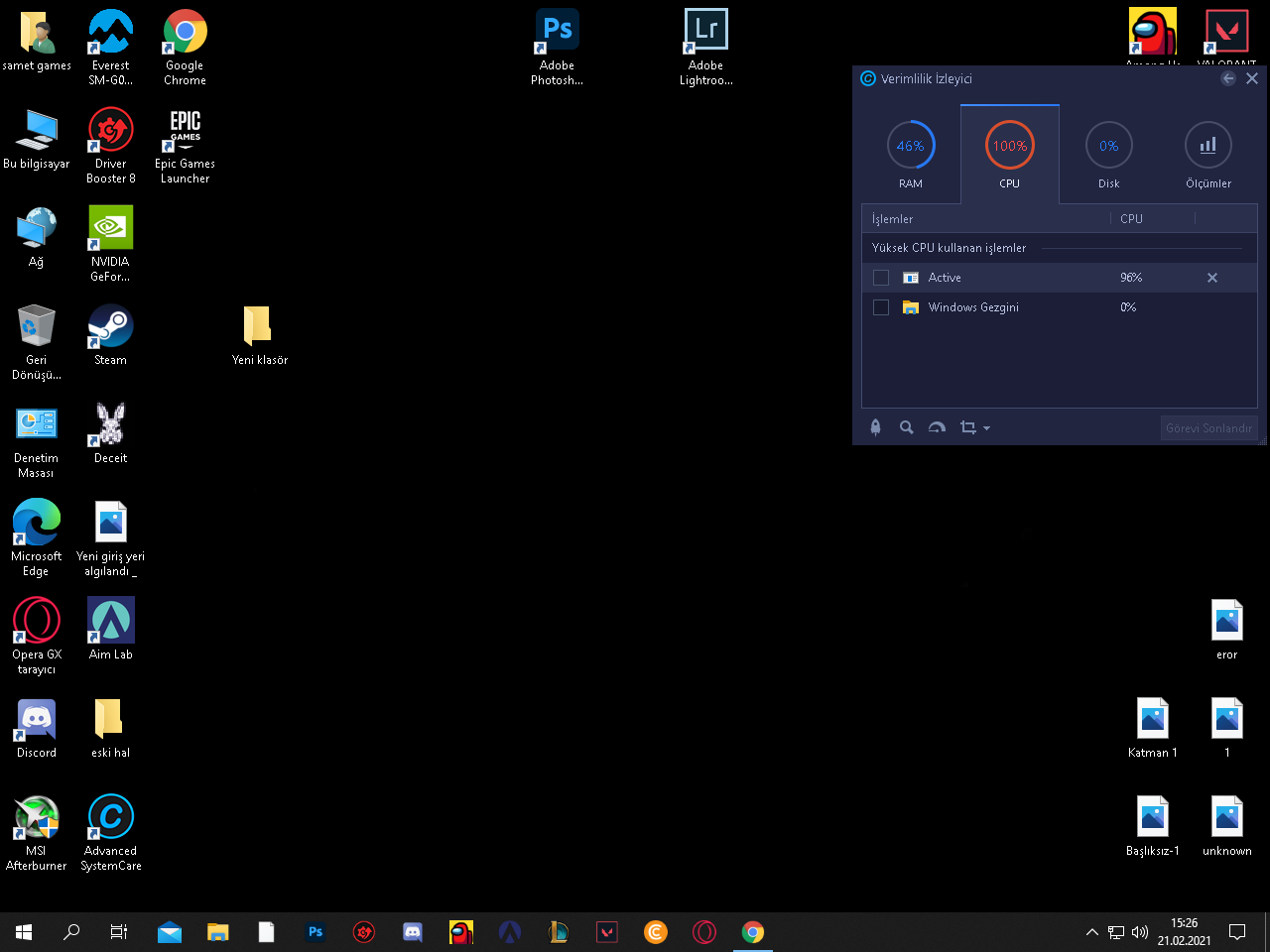The height and width of the screenshot is (952, 1270).
Task: Click the back arrow in Verimlilik İzleyici
Action: [1228, 78]
